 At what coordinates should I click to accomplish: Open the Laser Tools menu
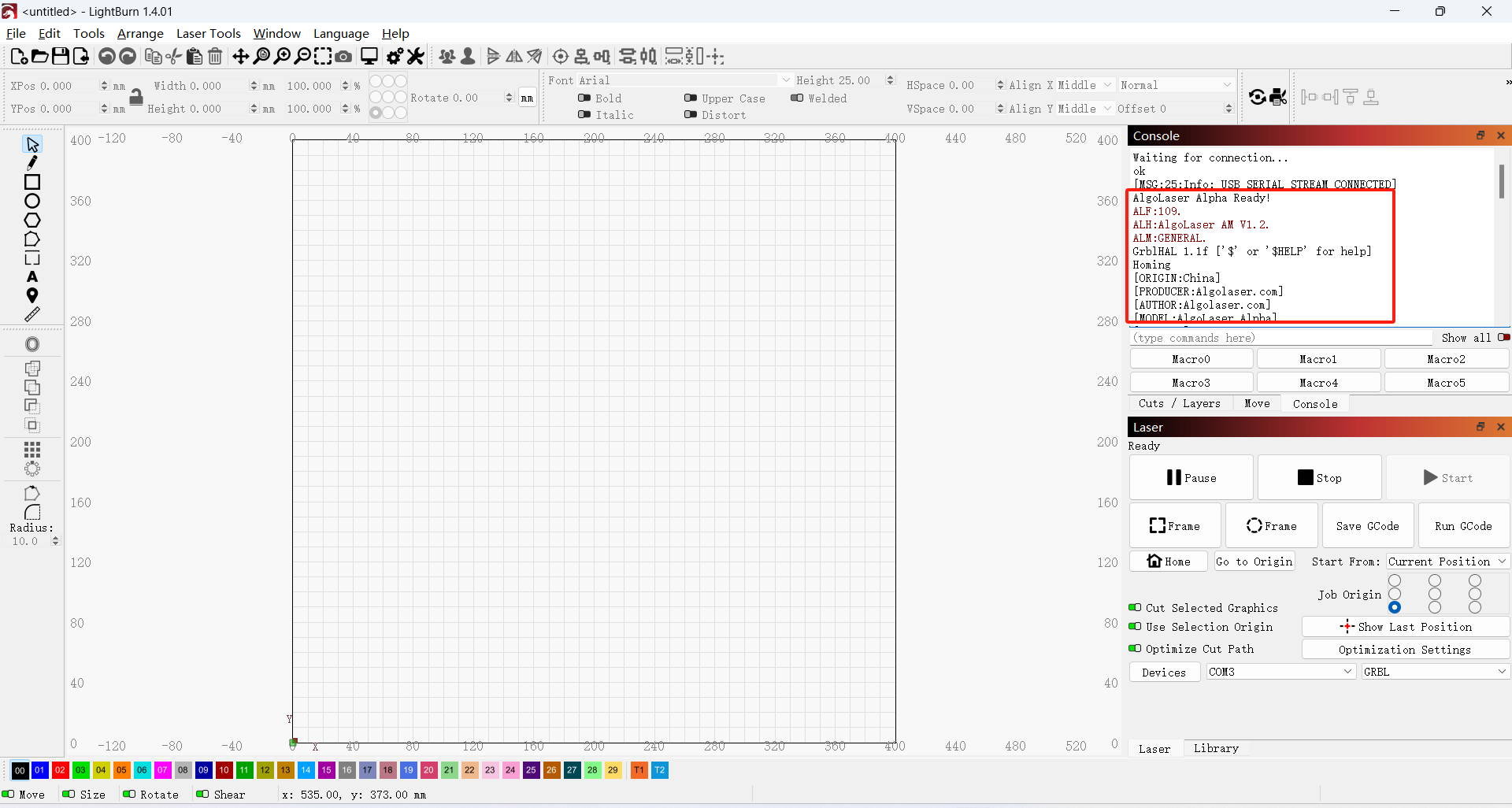pyautogui.click(x=208, y=33)
